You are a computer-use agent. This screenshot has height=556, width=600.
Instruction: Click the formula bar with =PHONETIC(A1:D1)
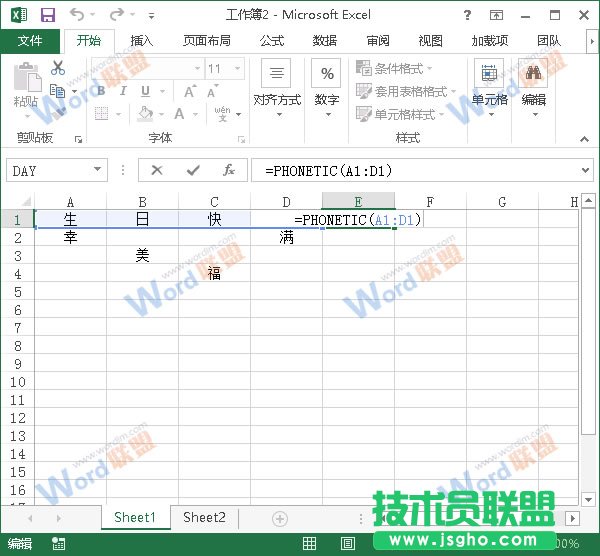[414, 170]
